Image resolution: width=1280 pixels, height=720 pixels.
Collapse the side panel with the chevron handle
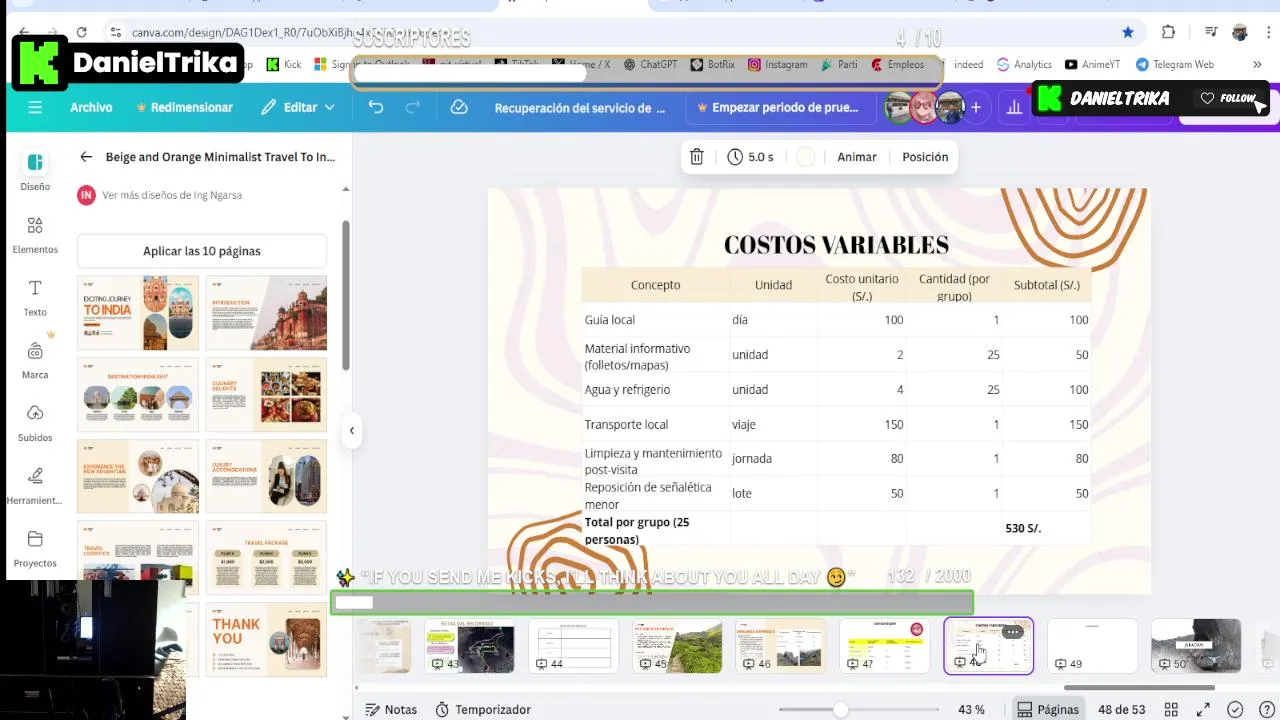tap(352, 430)
